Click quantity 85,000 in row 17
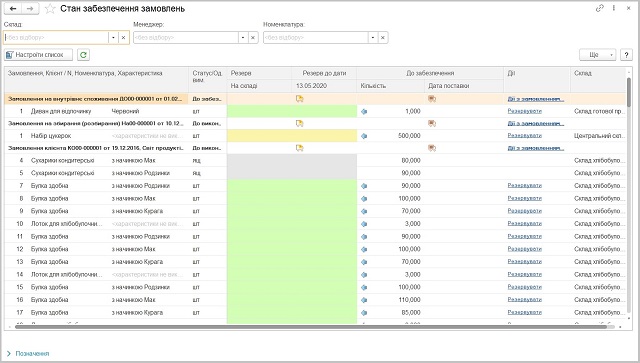 (411, 312)
